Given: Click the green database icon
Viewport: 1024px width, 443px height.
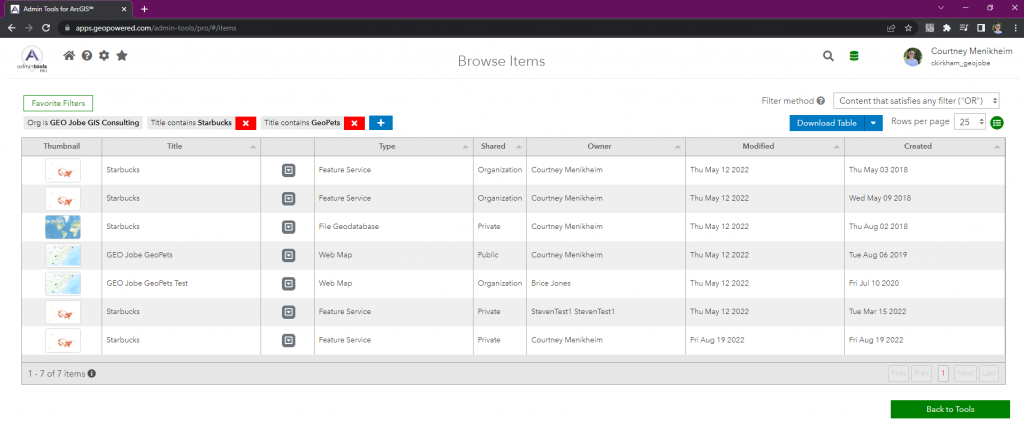Looking at the screenshot, I should click(854, 56).
